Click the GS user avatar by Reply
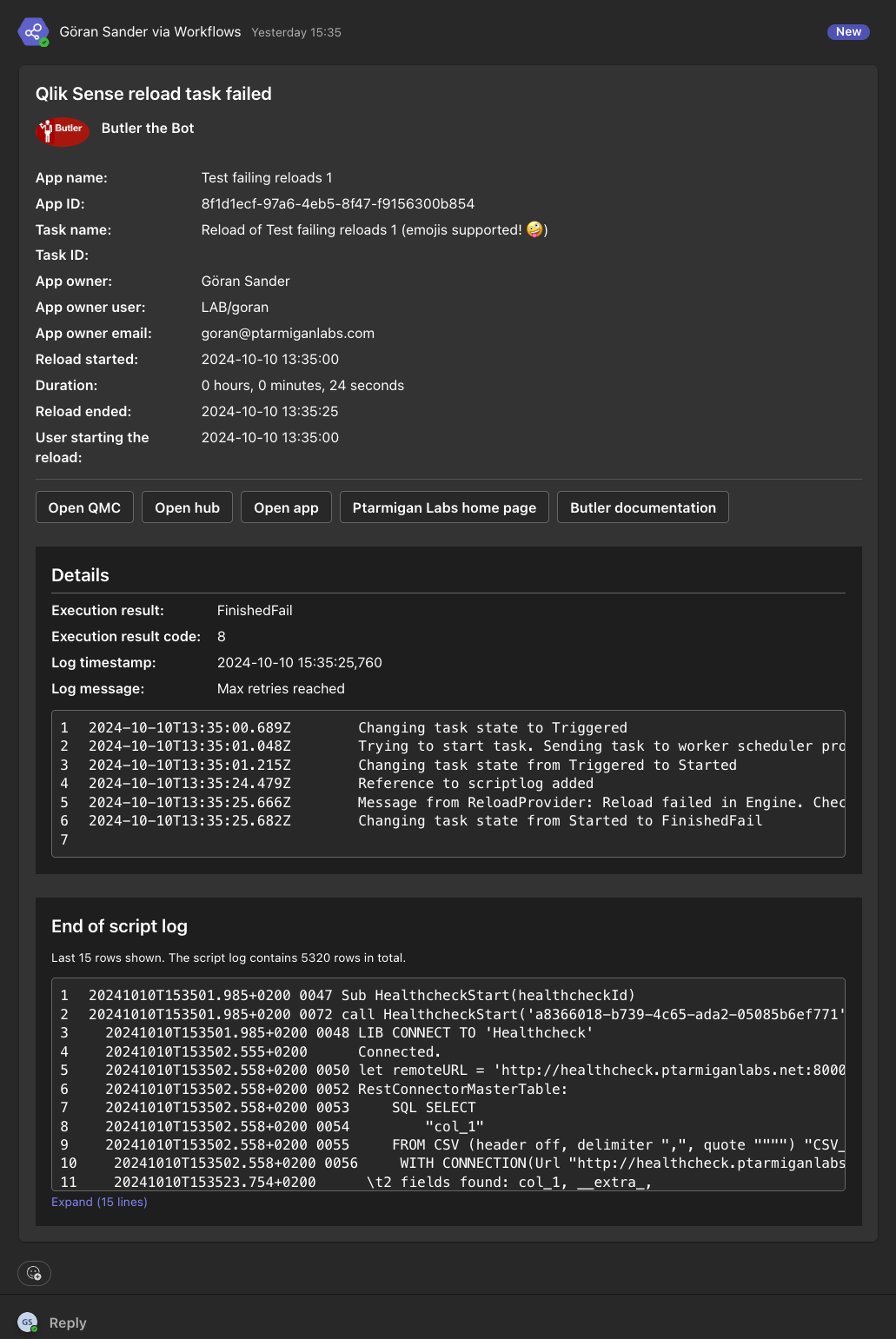Viewport: 896px width, 1339px height. point(28,1322)
